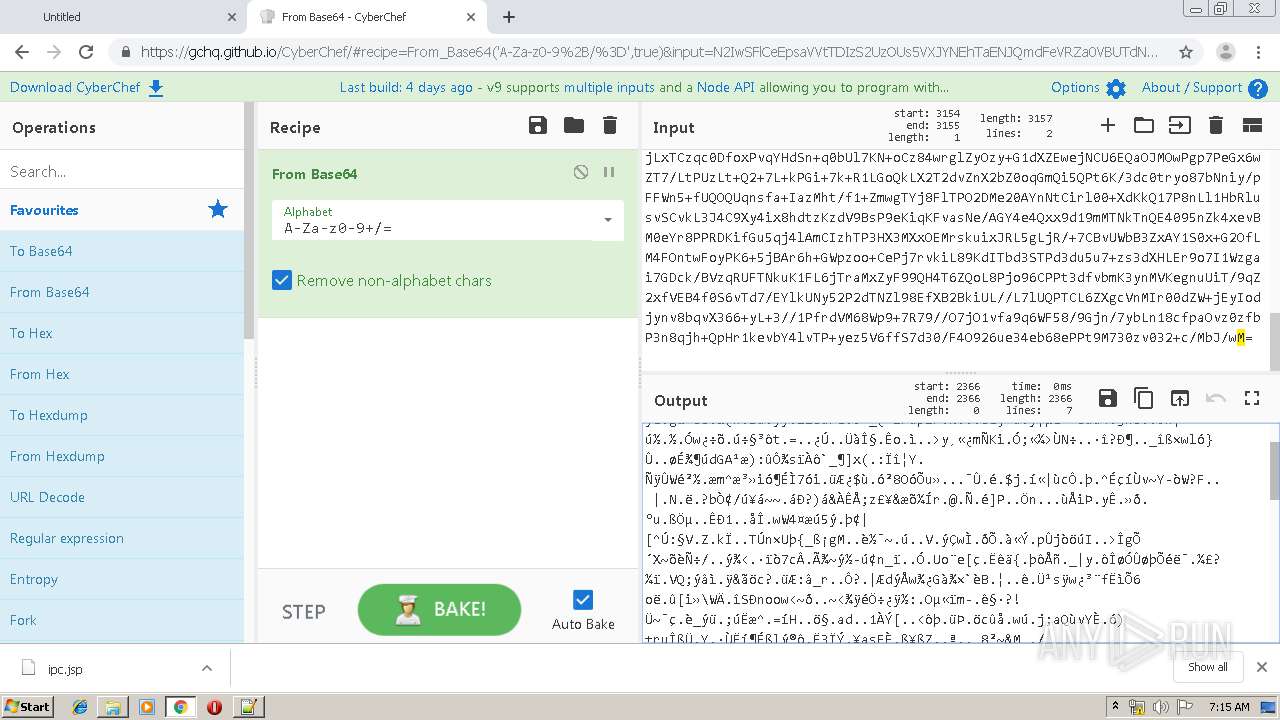Click Show all downloads button
The width and height of the screenshot is (1280, 720).
[1207, 667]
